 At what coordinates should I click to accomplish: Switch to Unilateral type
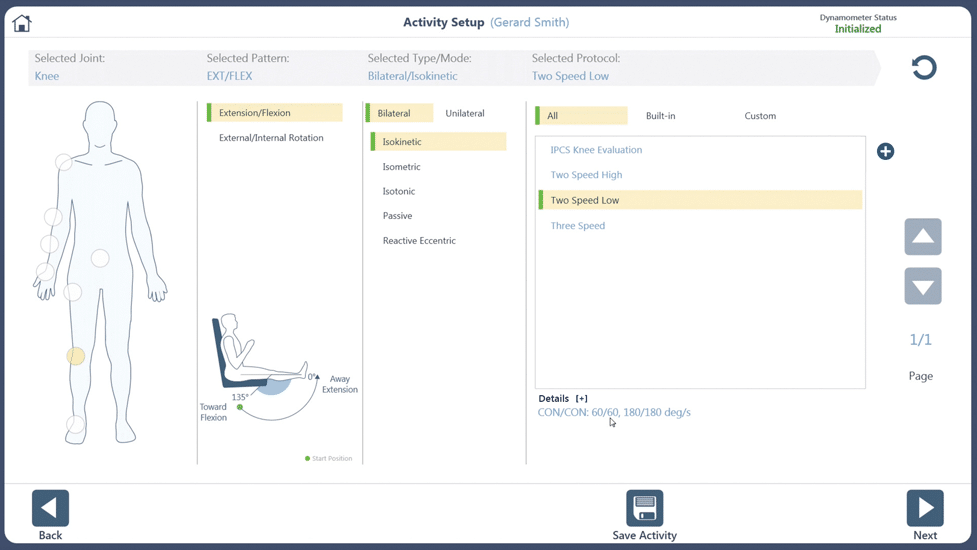point(464,114)
